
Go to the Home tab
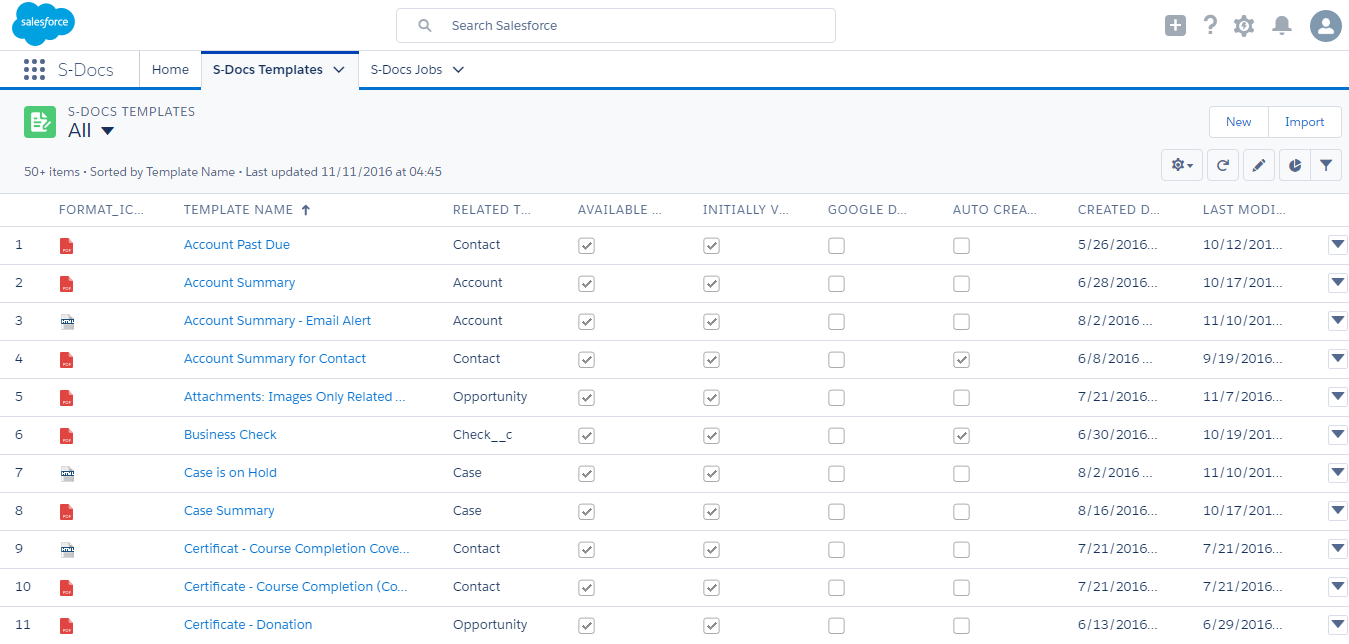[170, 70]
